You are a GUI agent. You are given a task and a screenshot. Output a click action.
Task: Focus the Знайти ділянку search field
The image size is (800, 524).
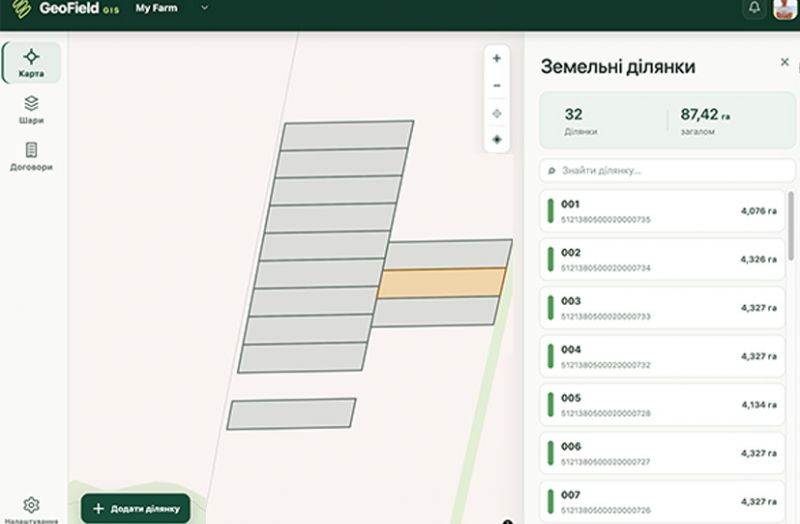(x=667, y=170)
